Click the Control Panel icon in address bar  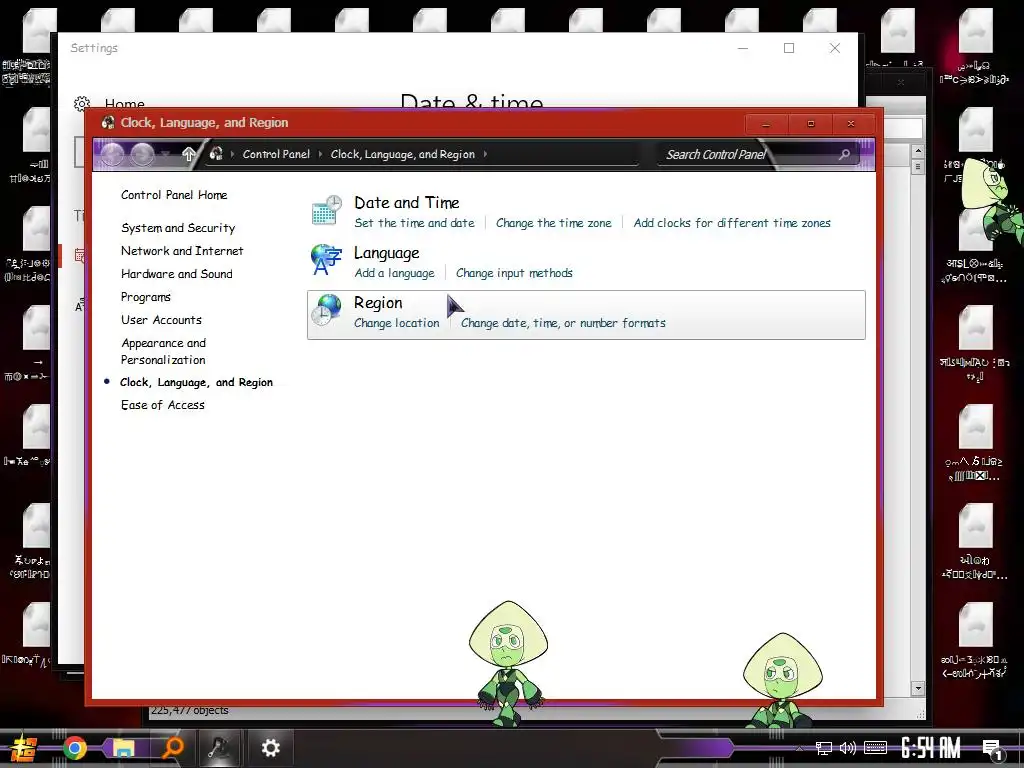tap(216, 153)
